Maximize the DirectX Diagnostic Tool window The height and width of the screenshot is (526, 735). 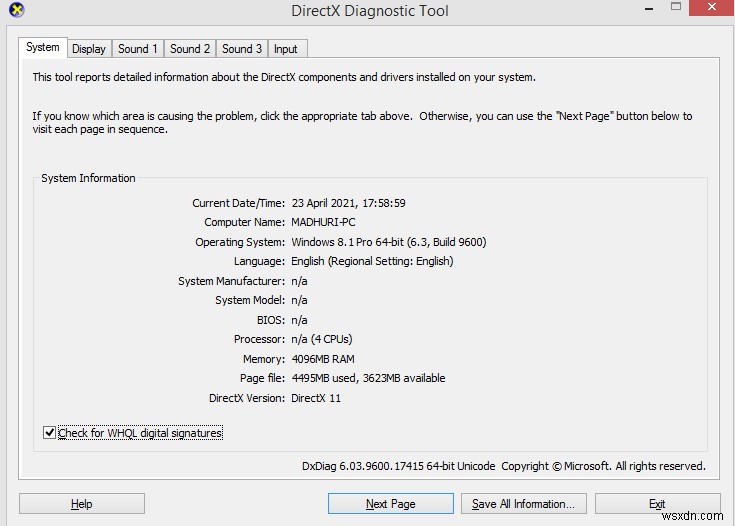(x=675, y=7)
